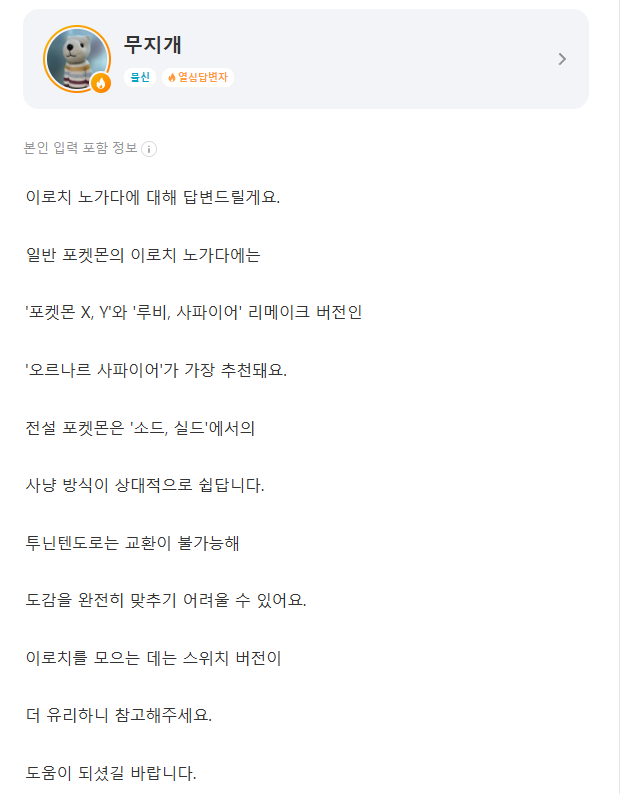This screenshot has width=625, height=794.
Task: Open the 무지개 username link
Action: pyautogui.click(x=152, y=45)
